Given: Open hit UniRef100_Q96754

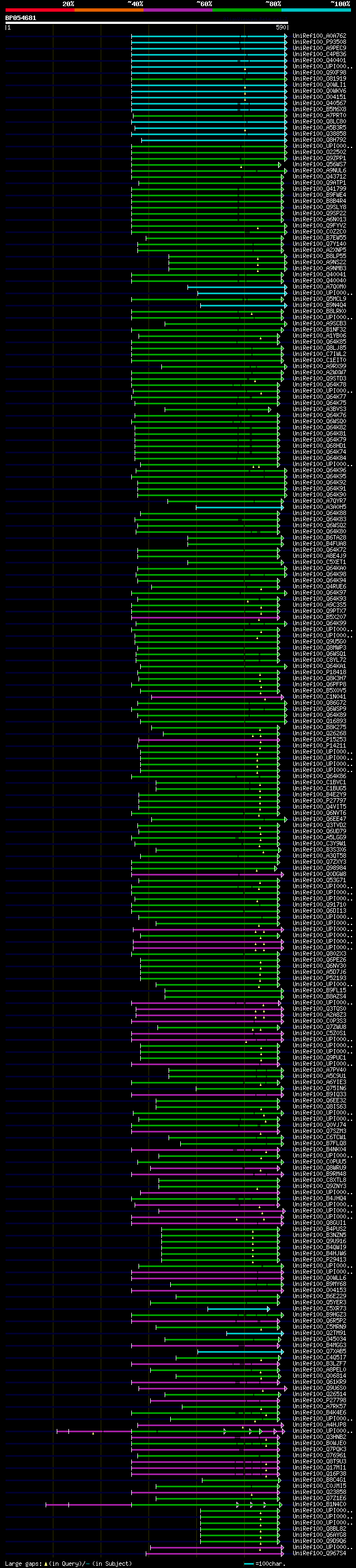Looking at the screenshot, I should click(x=319, y=1553).
